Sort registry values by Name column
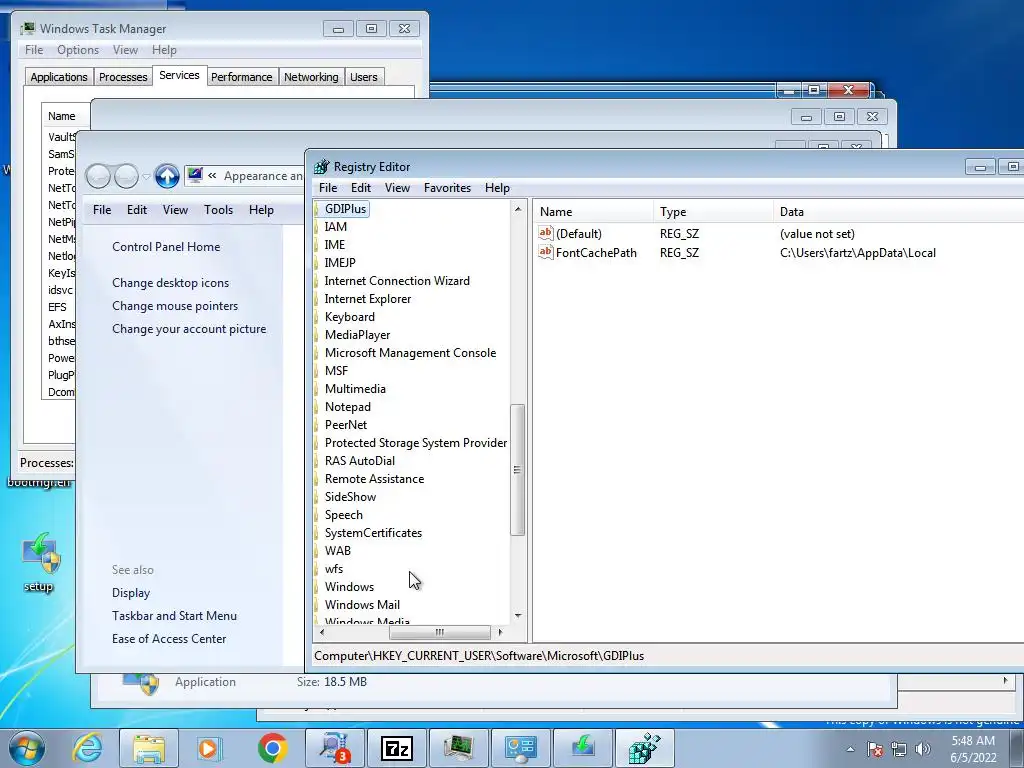This screenshot has width=1024, height=768. [x=594, y=212]
